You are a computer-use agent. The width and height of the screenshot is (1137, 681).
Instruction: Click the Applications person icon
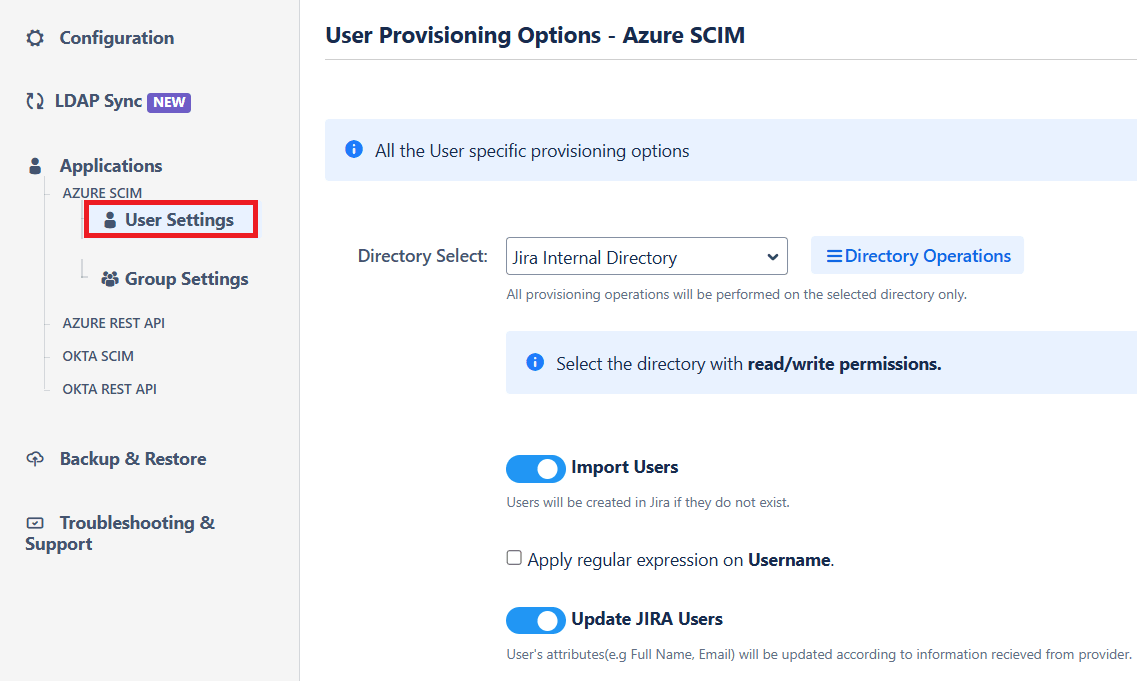coord(35,166)
